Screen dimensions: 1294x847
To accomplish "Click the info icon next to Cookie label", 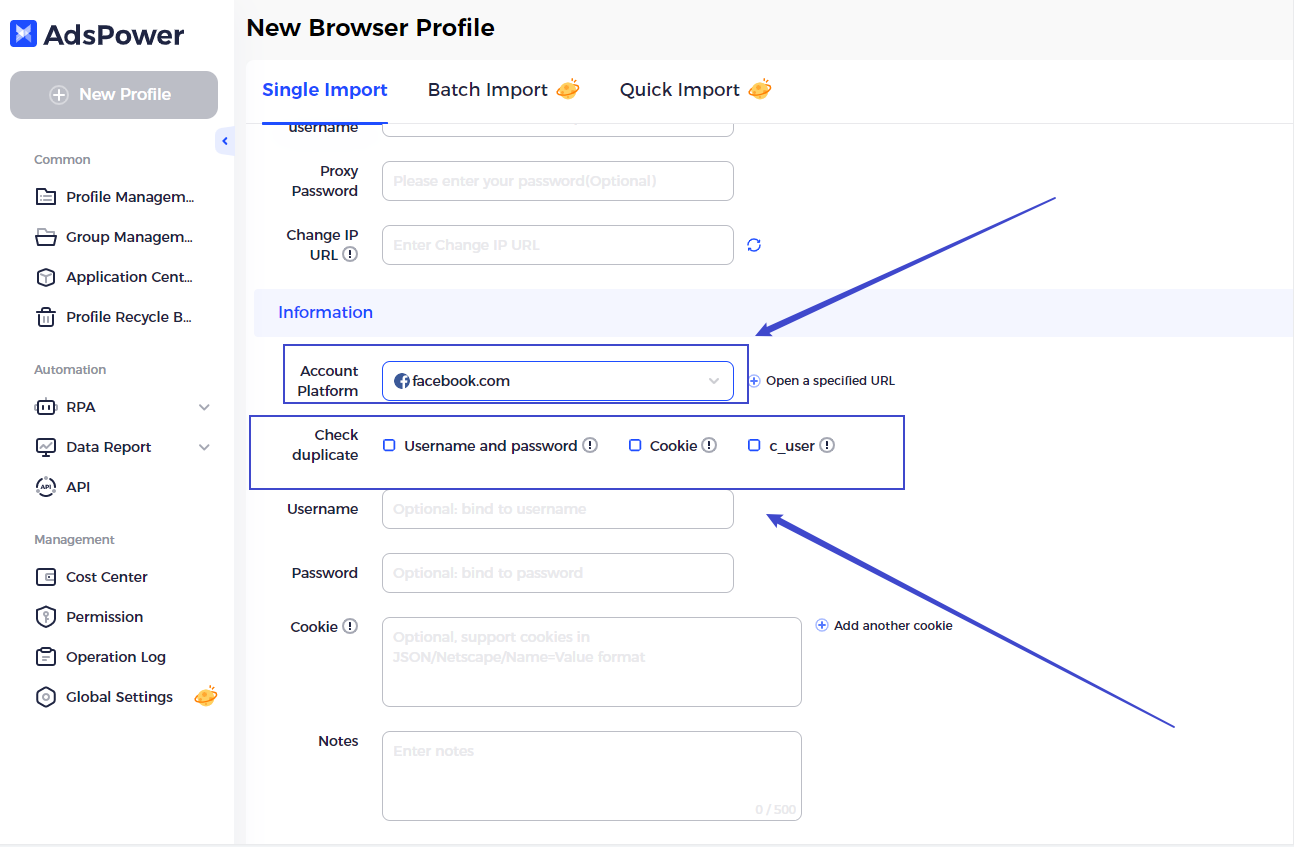I will click(x=350, y=626).
